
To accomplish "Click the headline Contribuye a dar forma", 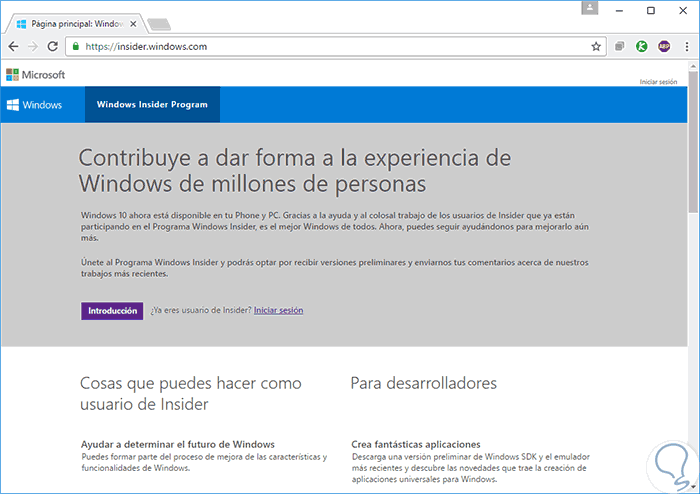I will tap(295, 170).
